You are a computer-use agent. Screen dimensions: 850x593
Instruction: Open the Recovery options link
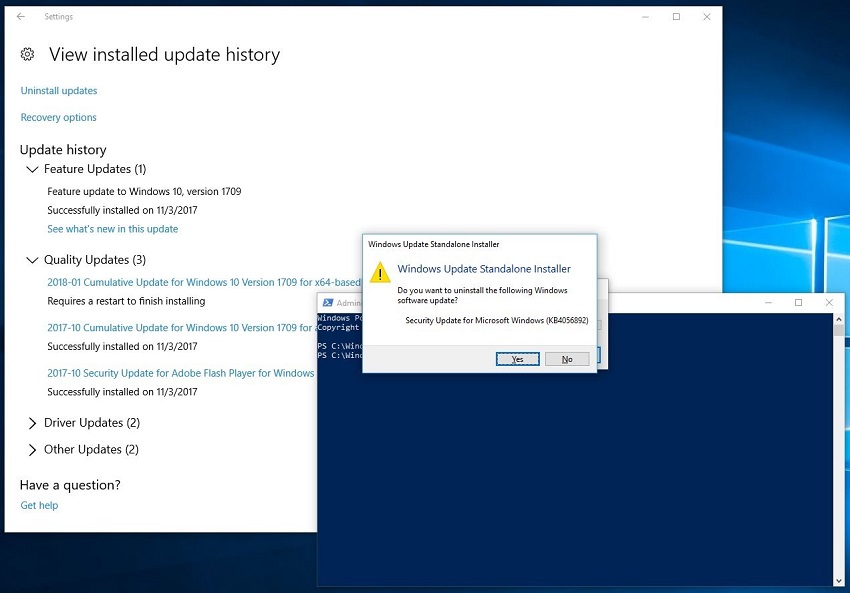pos(59,118)
